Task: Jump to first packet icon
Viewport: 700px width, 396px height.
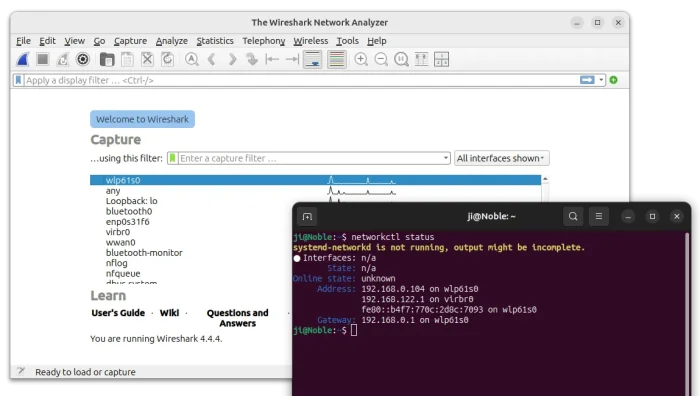Action: point(272,59)
